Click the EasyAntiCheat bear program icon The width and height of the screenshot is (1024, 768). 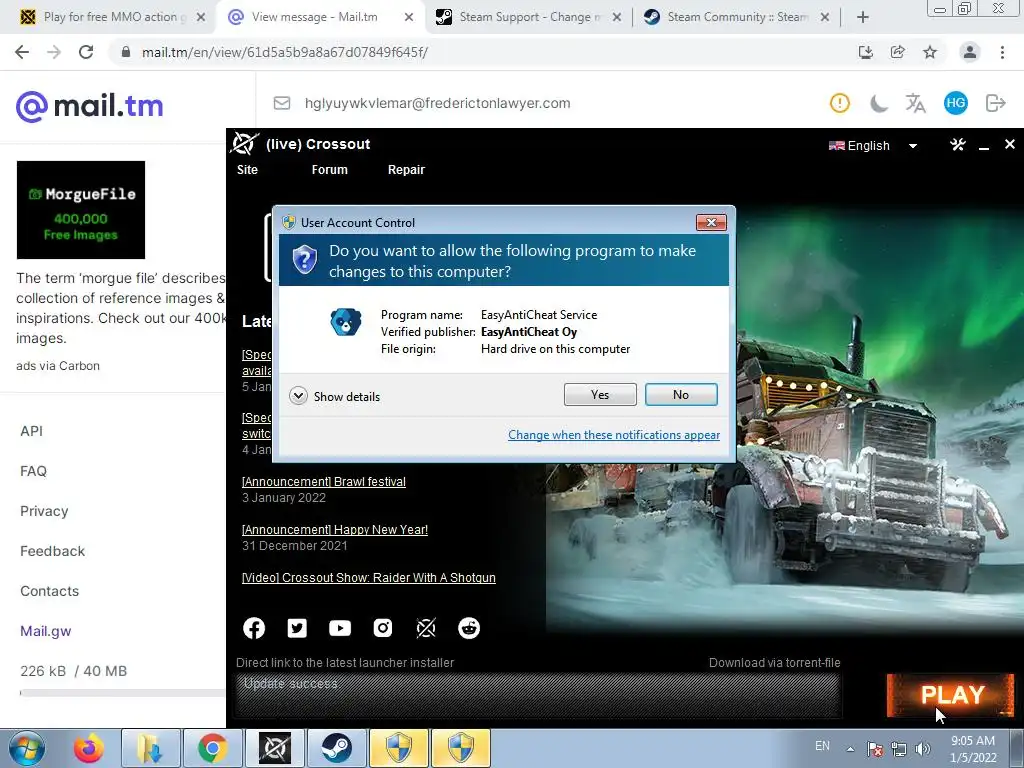pos(345,323)
